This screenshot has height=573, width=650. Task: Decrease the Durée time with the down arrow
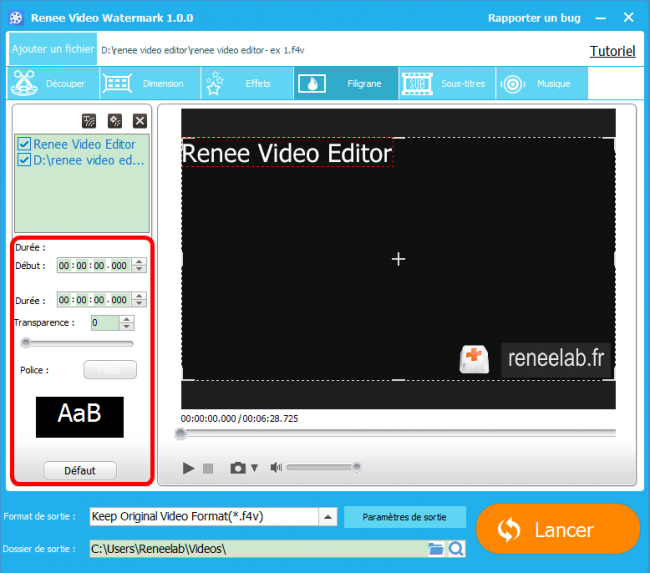(x=139, y=303)
